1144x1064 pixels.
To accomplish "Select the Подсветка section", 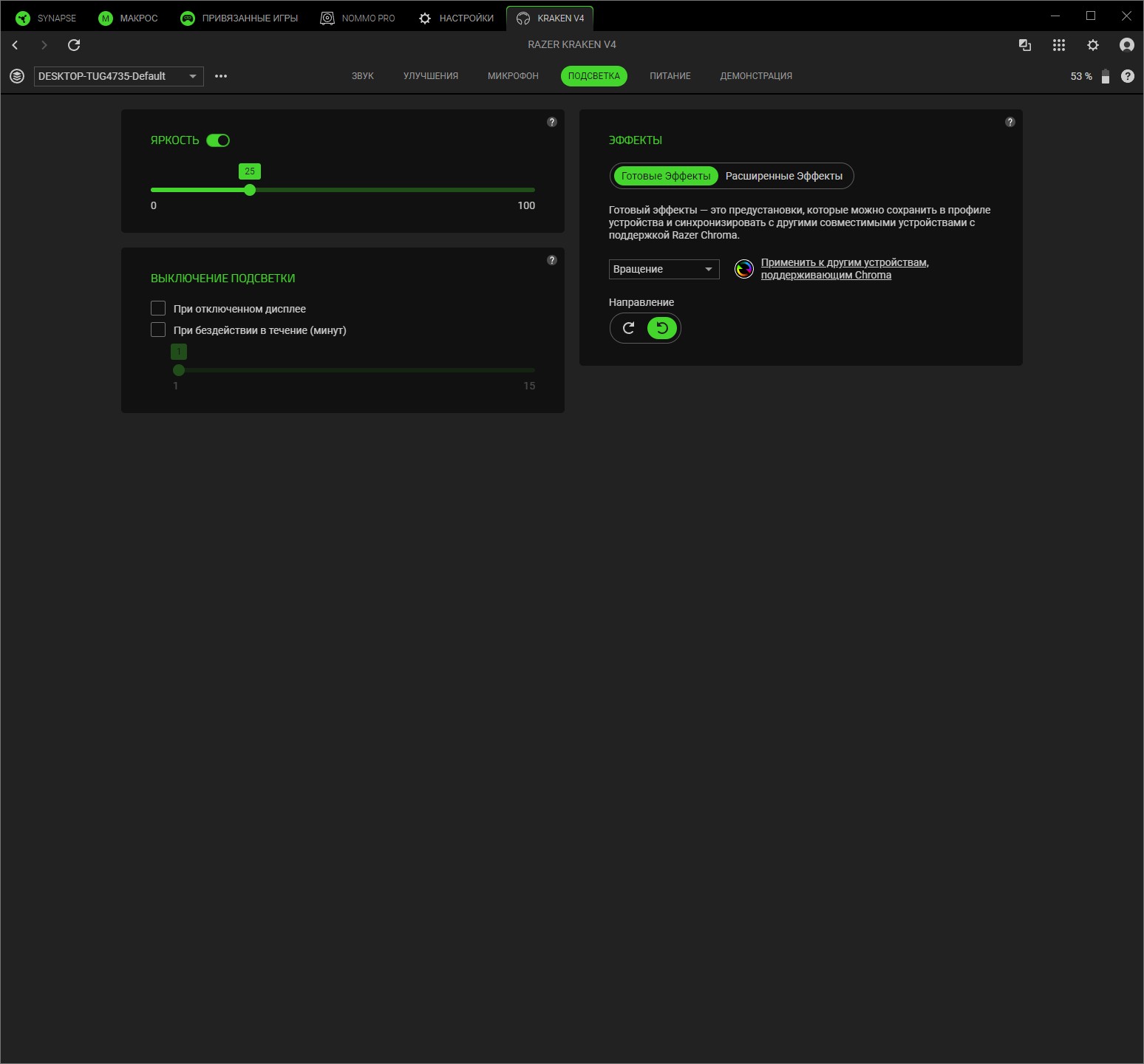I will click(x=594, y=76).
